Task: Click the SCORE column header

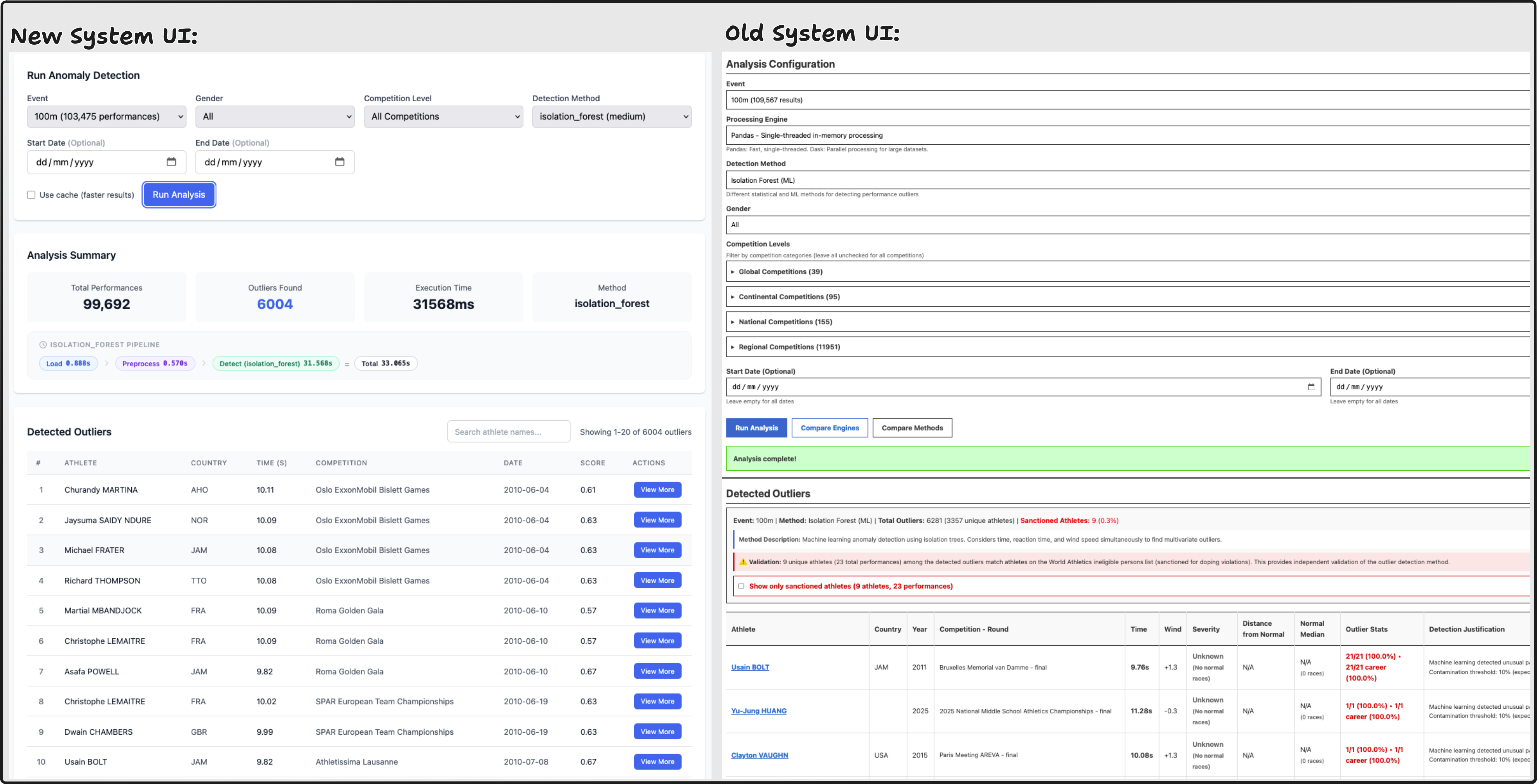Action: [x=593, y=463]
